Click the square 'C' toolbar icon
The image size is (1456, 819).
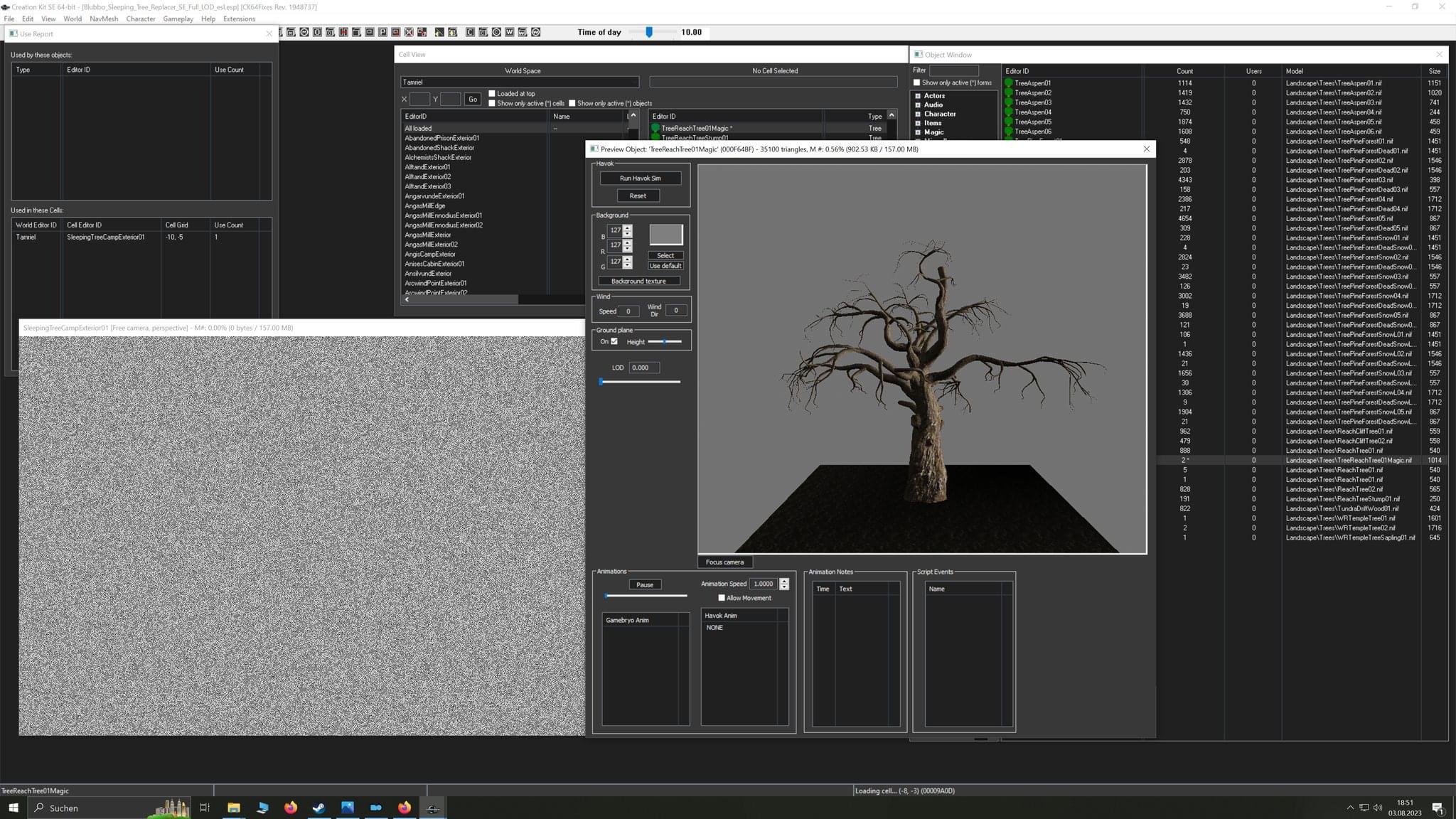tap(470, 32)
